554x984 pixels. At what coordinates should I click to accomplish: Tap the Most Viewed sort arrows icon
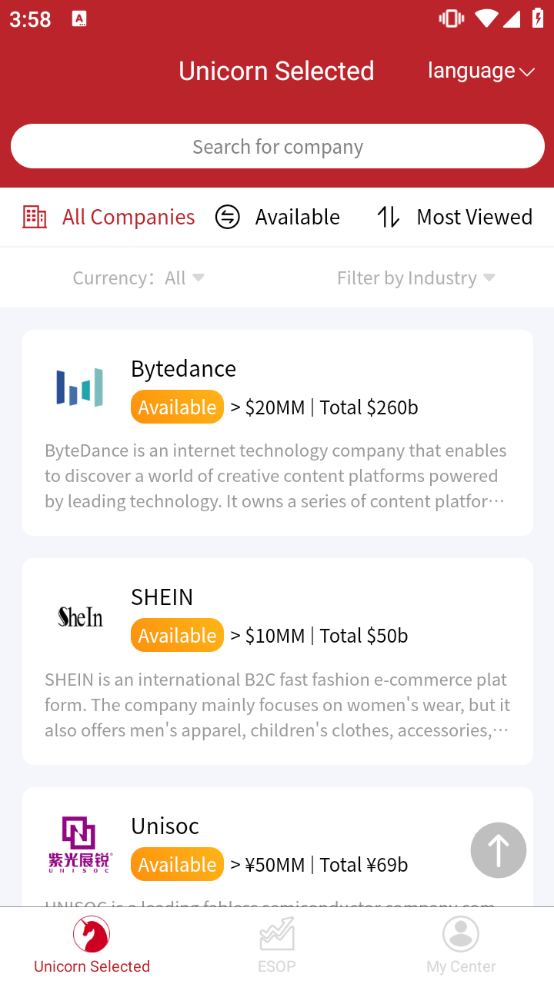[388, 217]
